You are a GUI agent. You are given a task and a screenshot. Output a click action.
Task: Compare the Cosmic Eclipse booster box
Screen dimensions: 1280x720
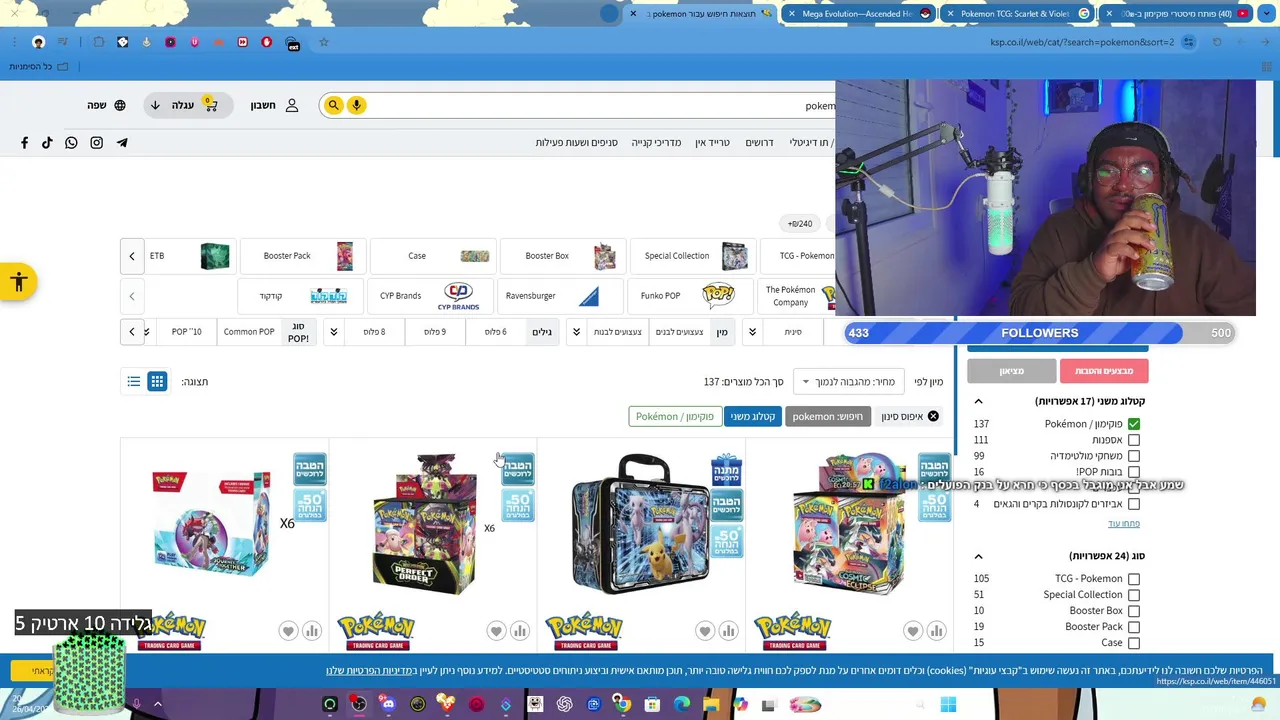[x=936, y=631]
